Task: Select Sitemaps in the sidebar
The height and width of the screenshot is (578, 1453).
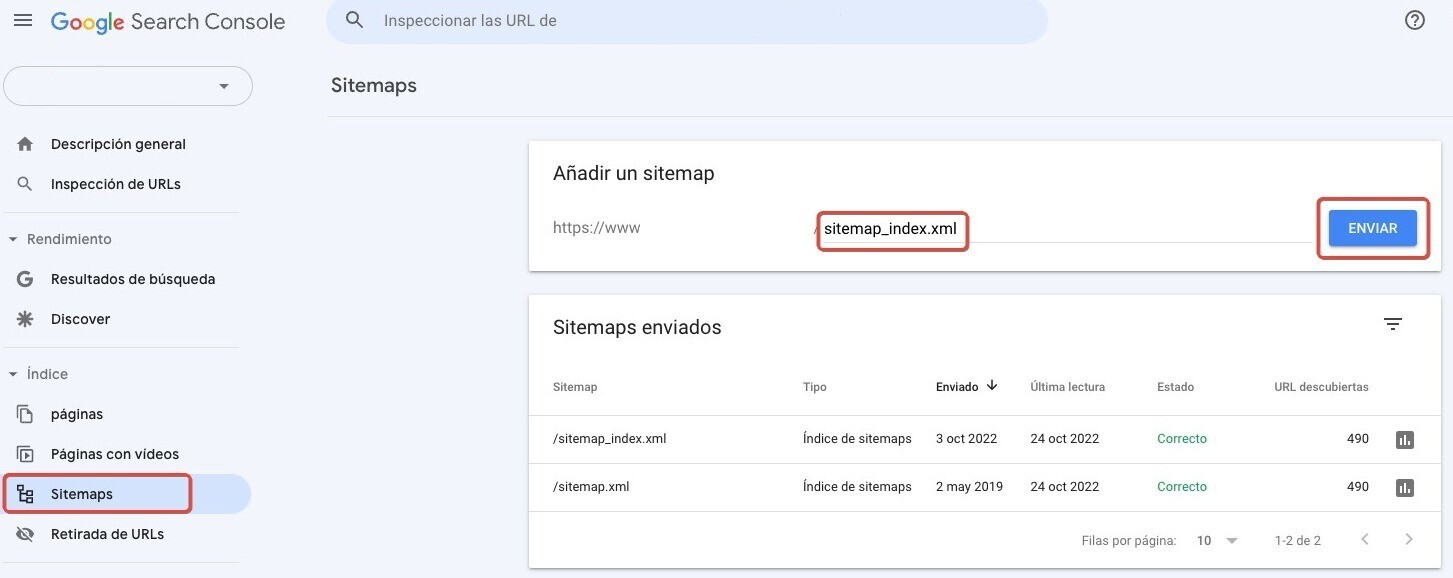Action: pyautogui.click(x=127, y=494)
